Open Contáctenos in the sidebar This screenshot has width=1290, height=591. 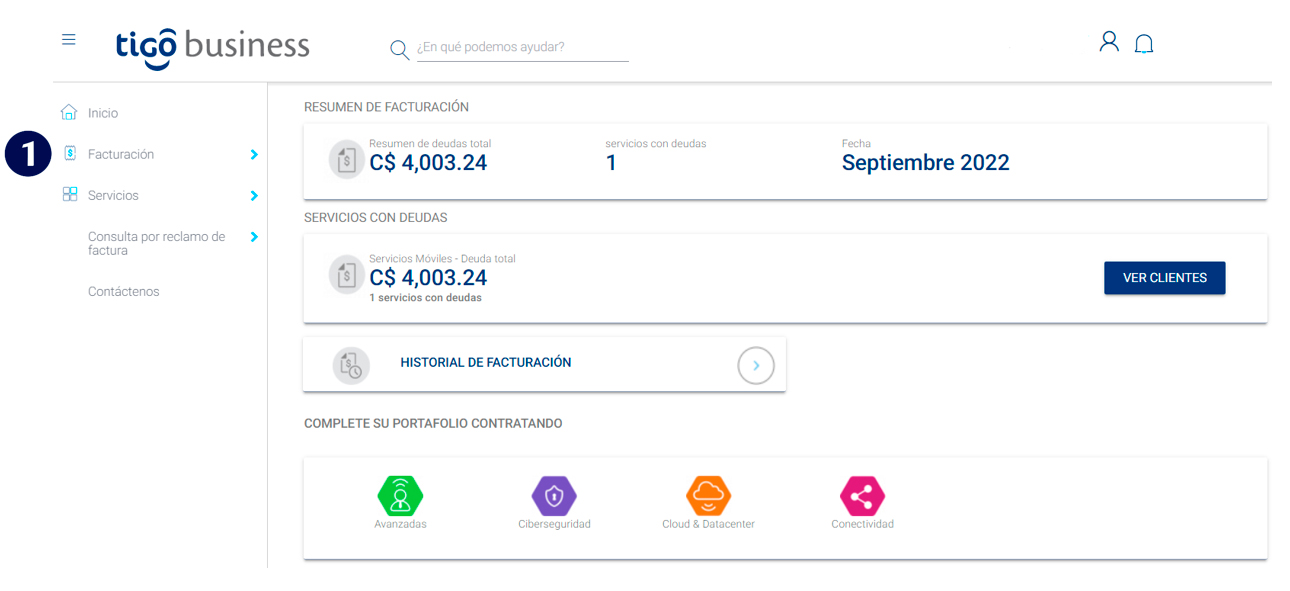(124, 291)
